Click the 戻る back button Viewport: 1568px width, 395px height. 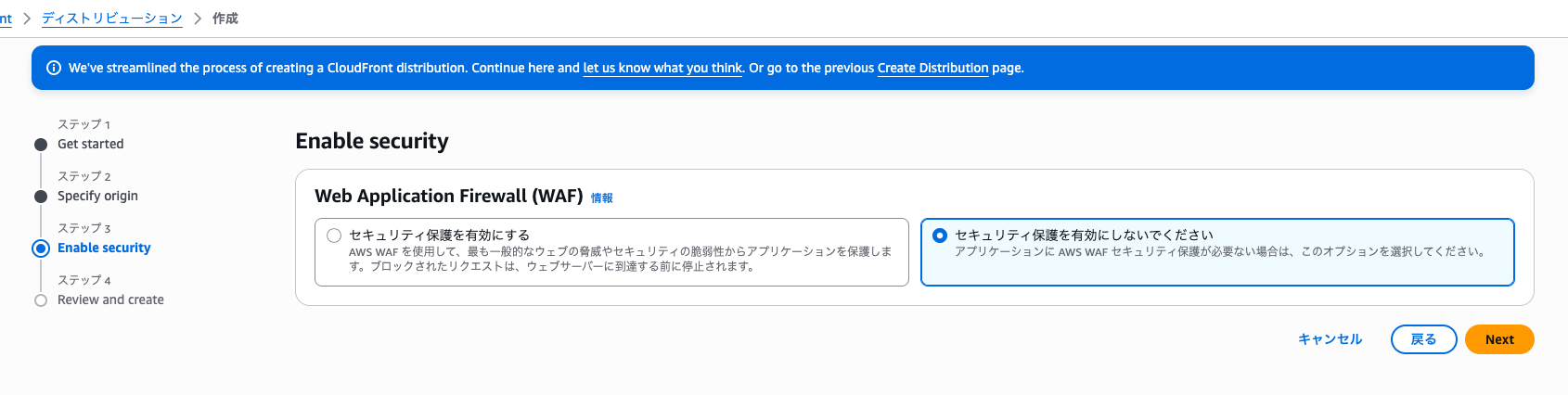coord(1423,339)
